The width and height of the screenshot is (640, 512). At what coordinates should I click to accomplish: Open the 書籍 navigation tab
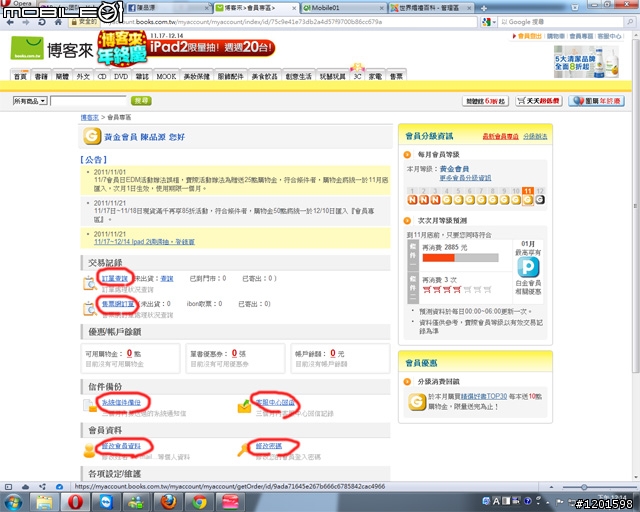(x=41, y=76)
